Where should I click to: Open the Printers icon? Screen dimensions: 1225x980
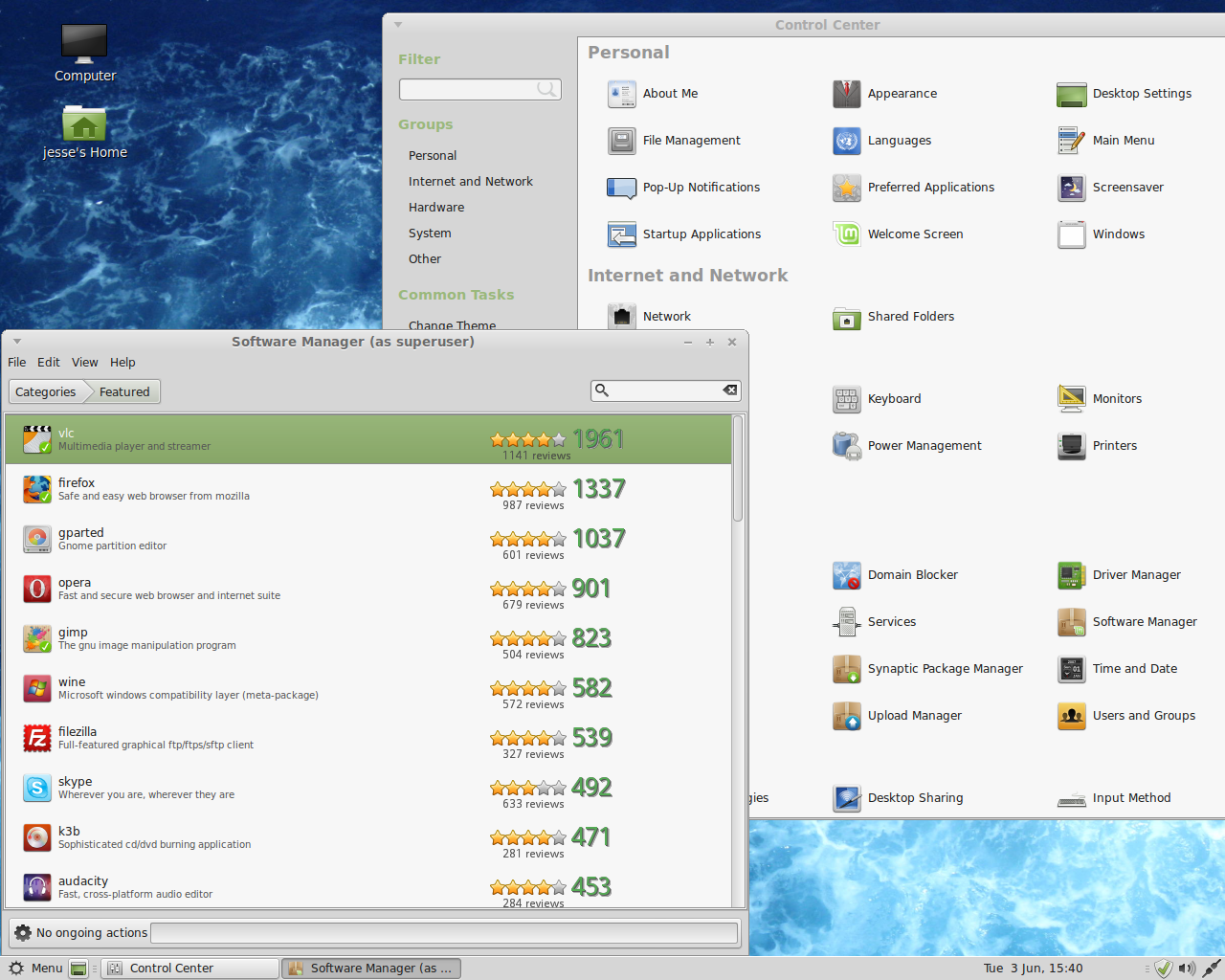[x=1072, y=446]
